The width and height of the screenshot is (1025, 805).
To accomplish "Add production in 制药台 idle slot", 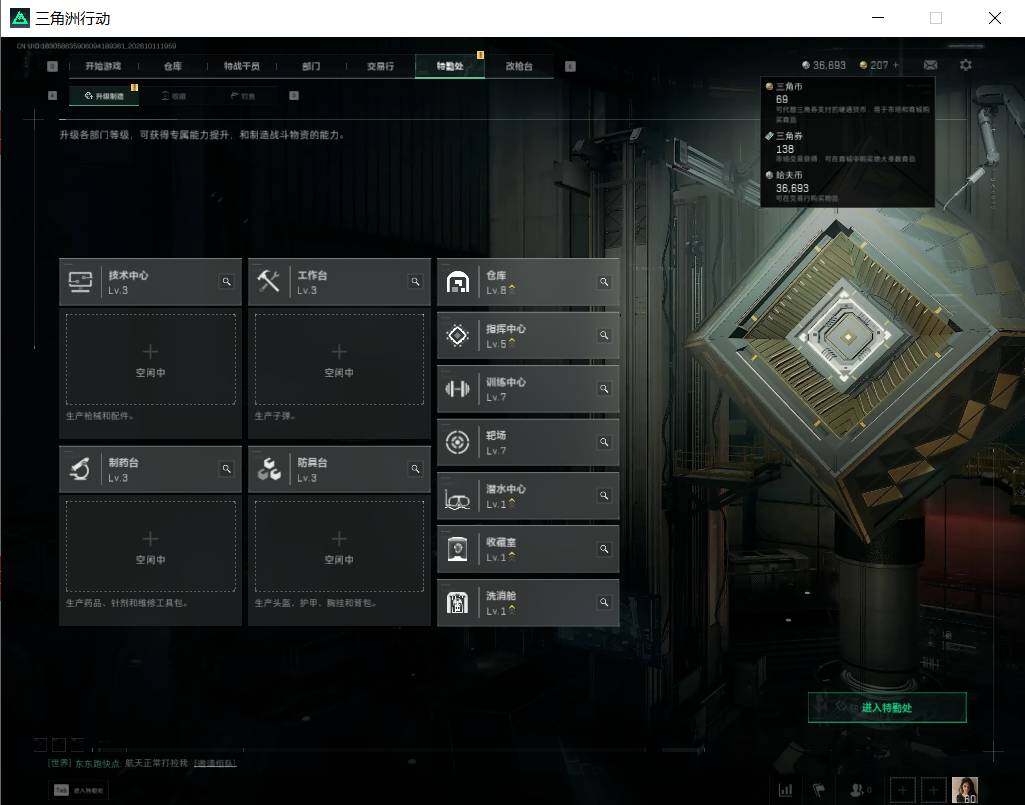I will [150, 546].
